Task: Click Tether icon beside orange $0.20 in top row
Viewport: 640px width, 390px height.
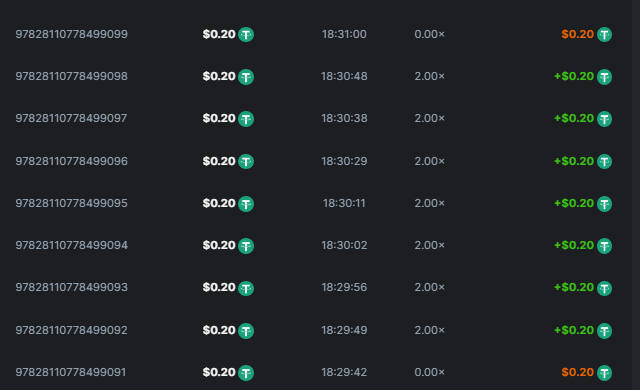Action: (x=604, y=35)
